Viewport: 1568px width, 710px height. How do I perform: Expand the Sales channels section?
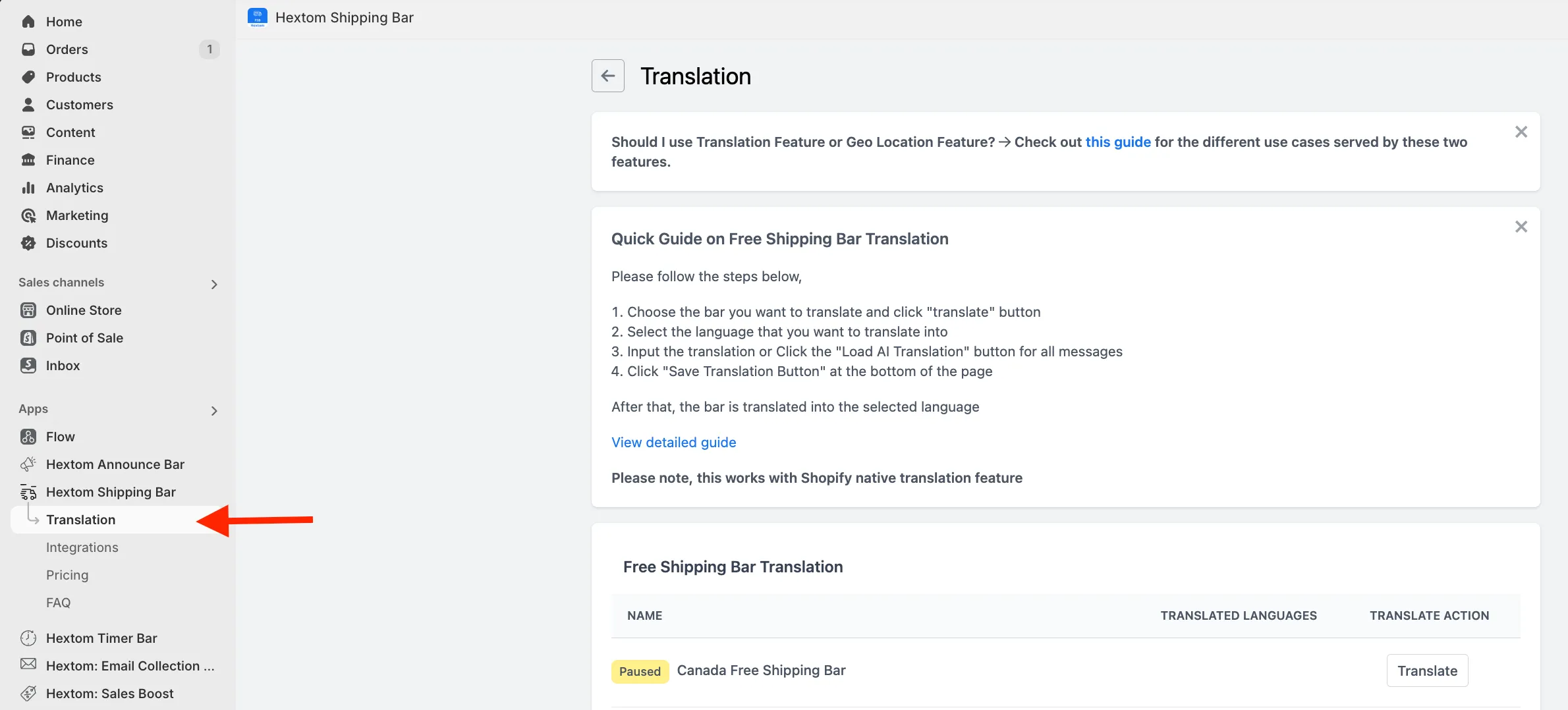tap(214, 284)
